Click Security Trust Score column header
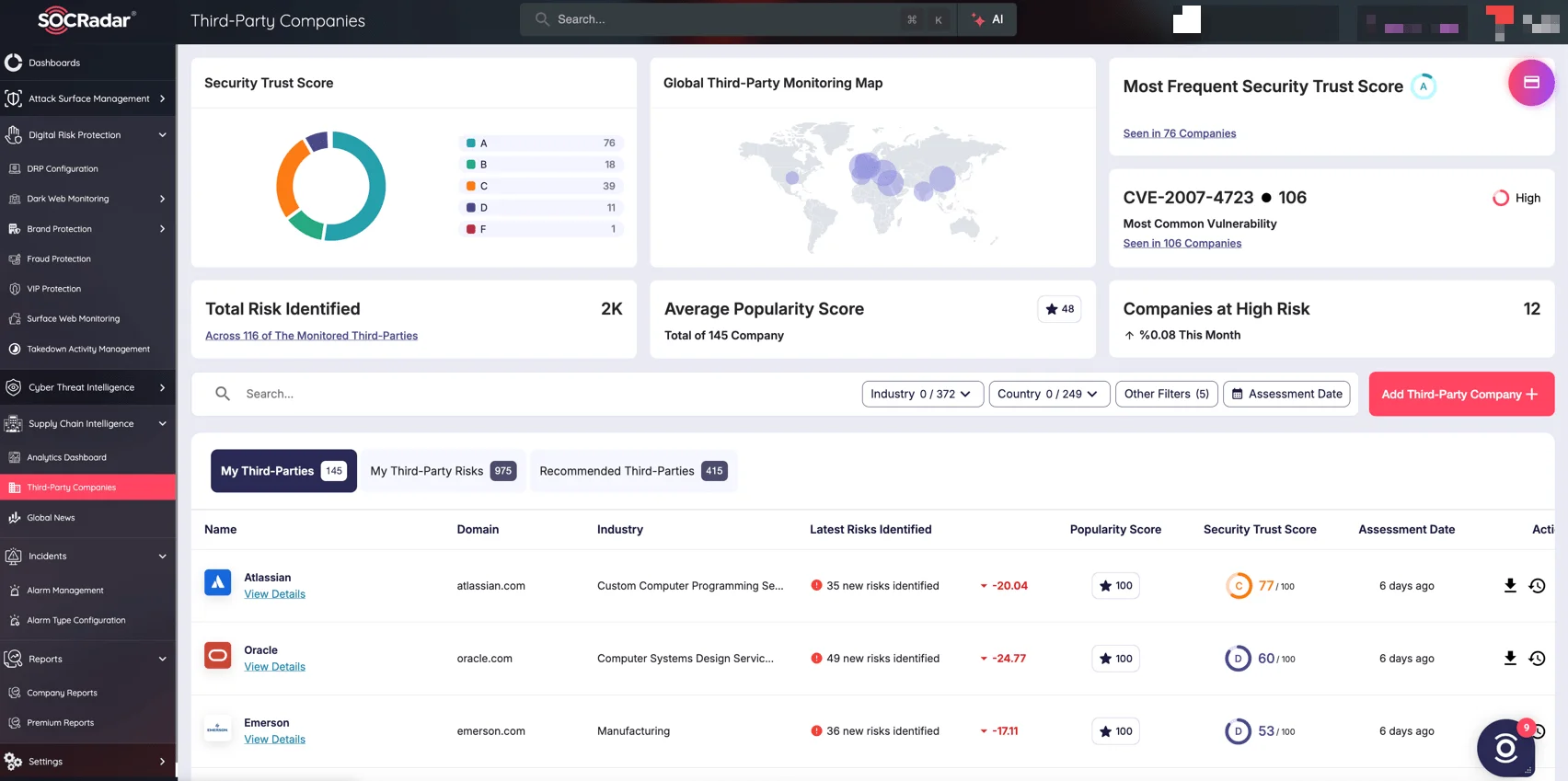 click(x=1260, y=530)
